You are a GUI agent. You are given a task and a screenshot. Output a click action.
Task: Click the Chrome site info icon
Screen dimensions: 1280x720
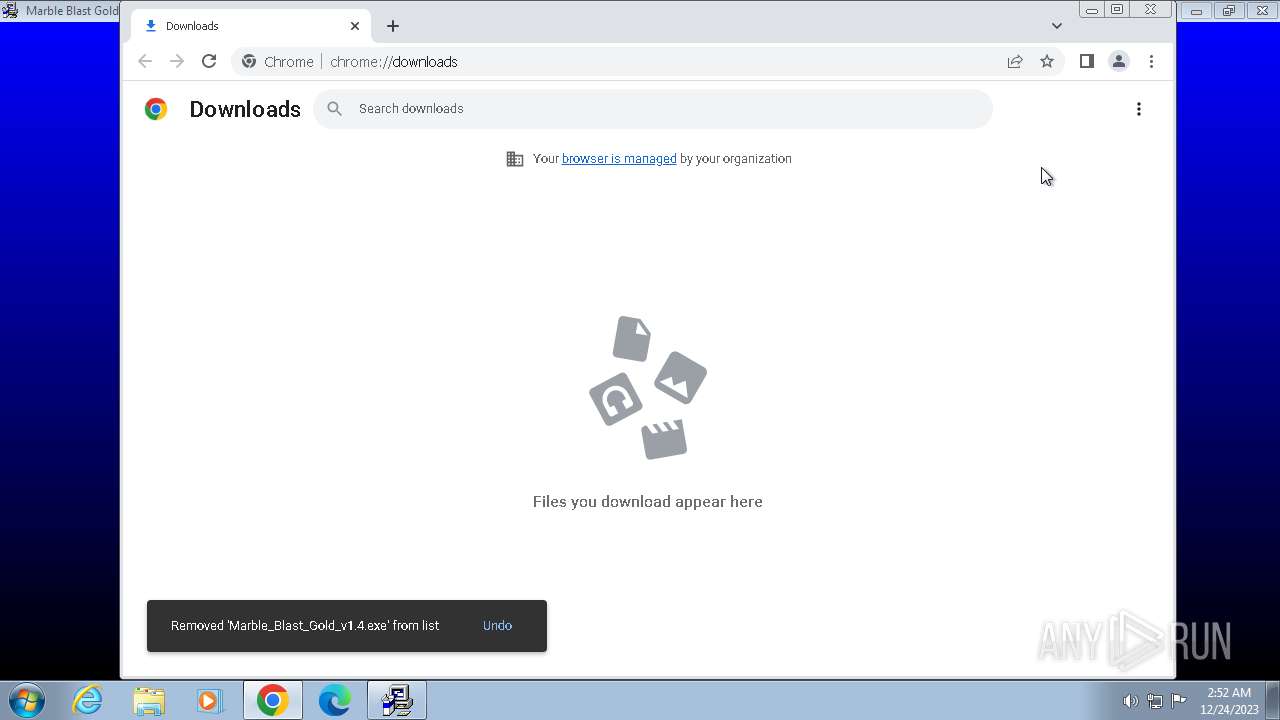249,61
